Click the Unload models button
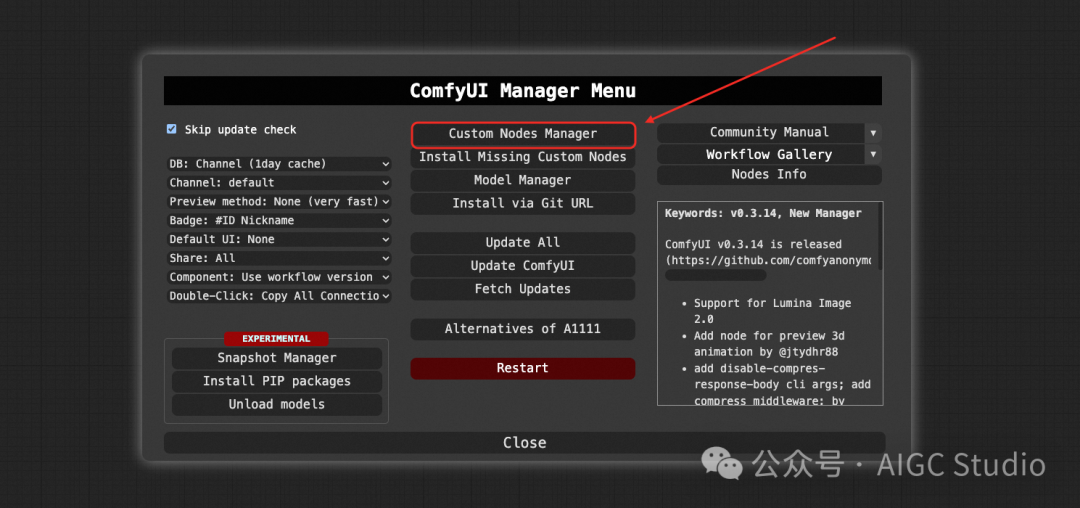Viewport: 1080px width, 508px height. click(x=277, y=405)
